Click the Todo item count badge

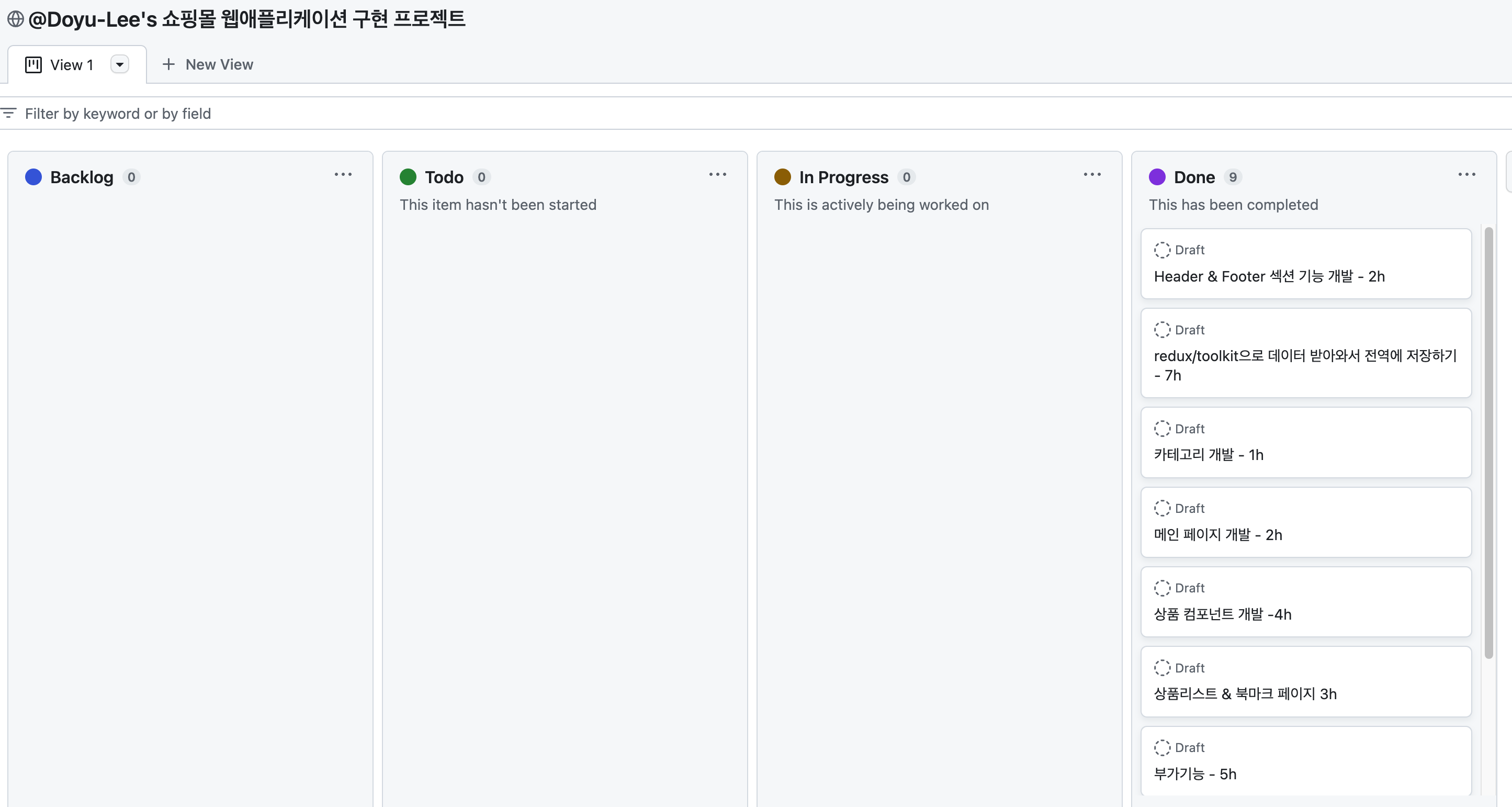point(481,177)
